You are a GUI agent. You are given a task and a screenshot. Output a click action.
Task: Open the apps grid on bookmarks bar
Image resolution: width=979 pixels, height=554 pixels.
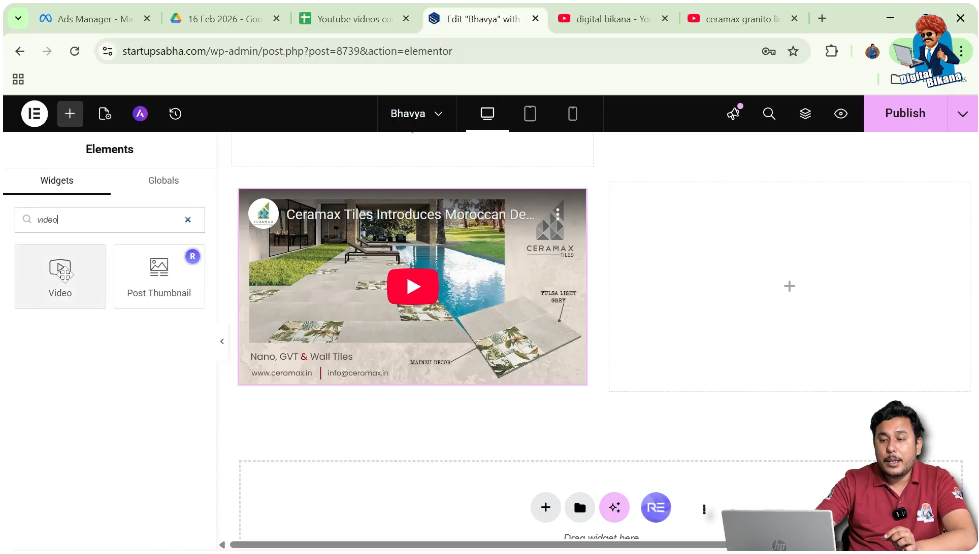click(x=18, y=79)
